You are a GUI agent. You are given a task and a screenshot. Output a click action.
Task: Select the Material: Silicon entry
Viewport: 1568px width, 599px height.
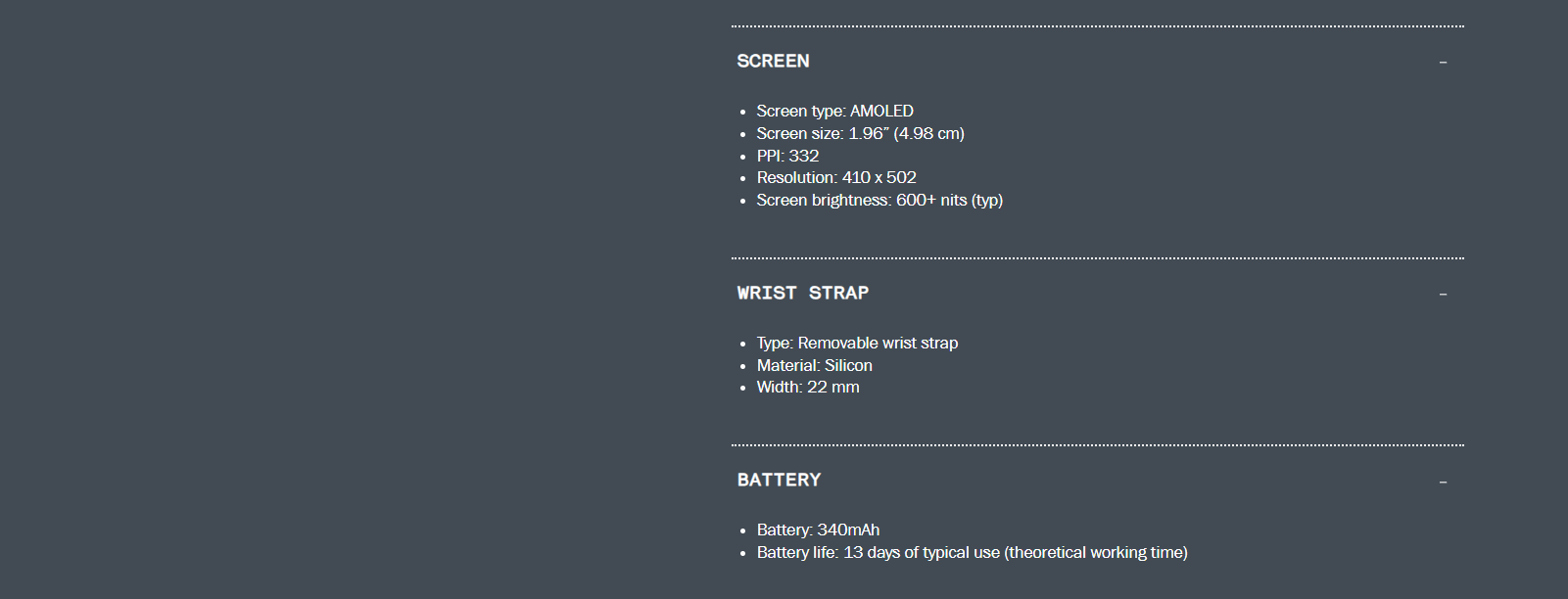tap(814, 365)
